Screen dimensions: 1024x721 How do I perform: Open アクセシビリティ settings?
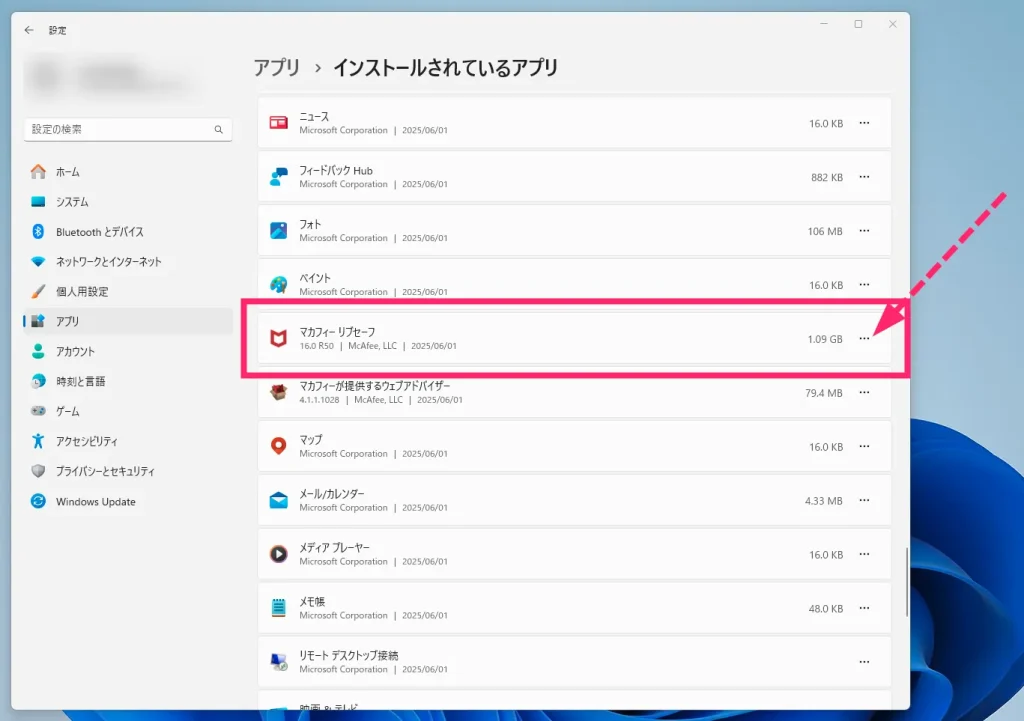pyautogui.click(x=128, y=441)
